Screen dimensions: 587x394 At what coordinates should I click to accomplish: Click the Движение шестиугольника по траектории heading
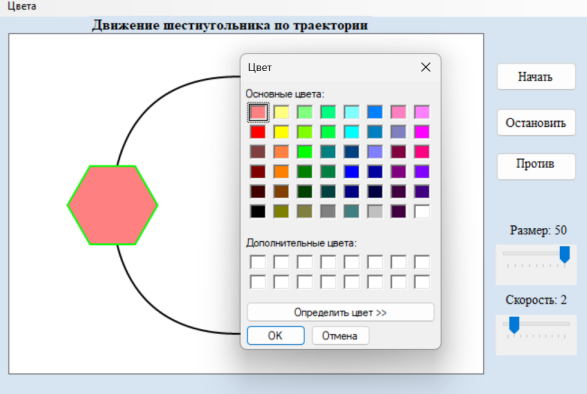230,25
